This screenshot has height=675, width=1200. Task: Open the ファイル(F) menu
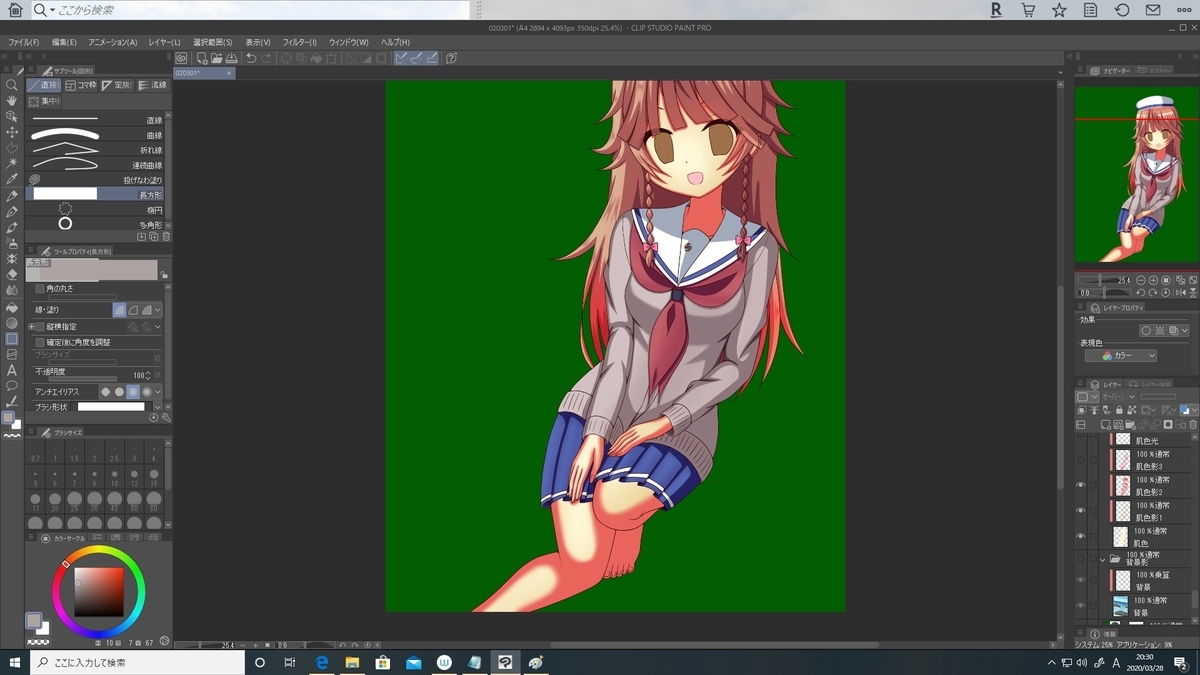click(x=24, y=42)
